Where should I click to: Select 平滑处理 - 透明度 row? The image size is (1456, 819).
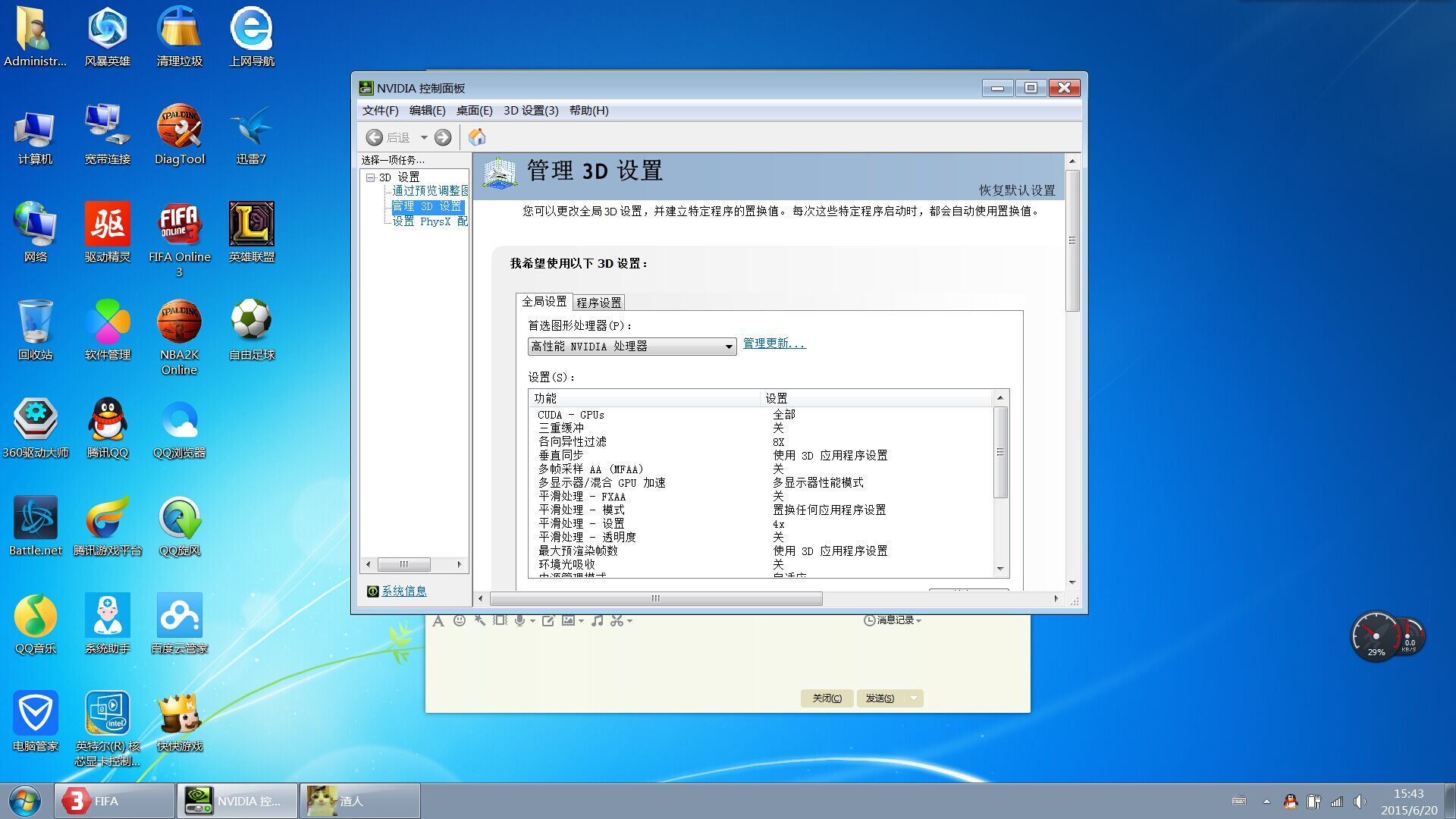[761, 538]
